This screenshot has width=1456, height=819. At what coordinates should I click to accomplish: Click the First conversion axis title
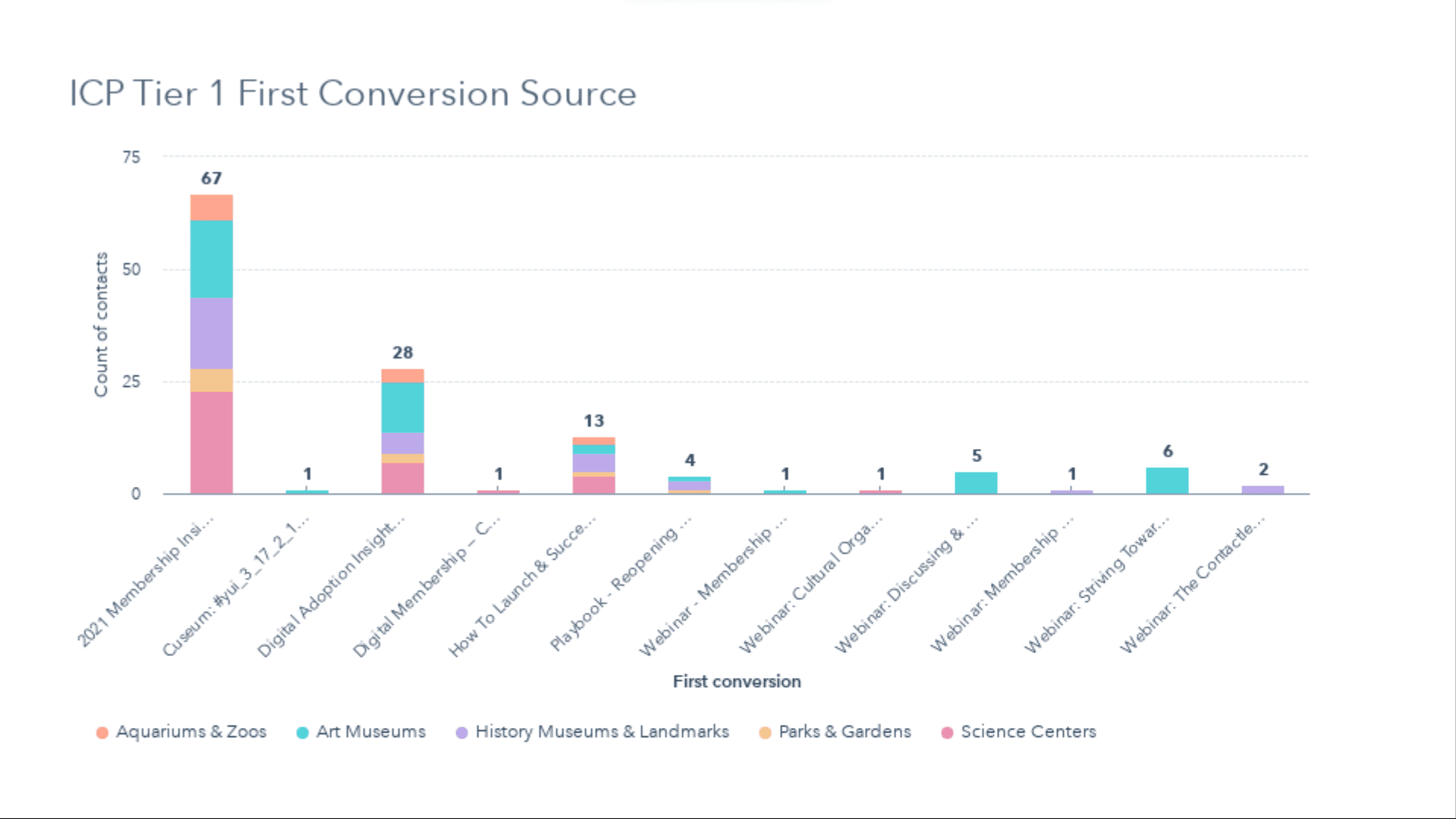click(737, 682)
